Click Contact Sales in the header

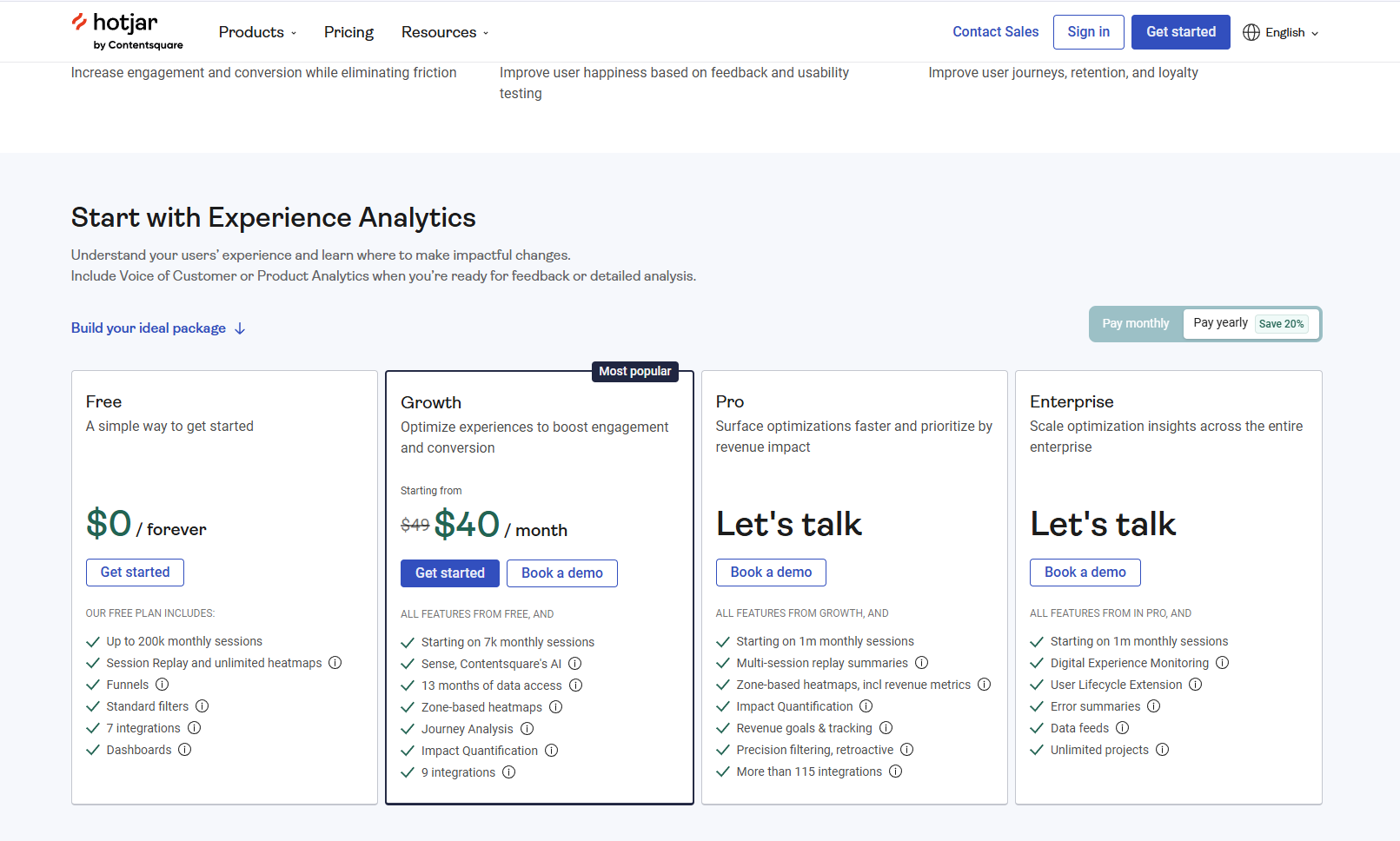(995, 32)
